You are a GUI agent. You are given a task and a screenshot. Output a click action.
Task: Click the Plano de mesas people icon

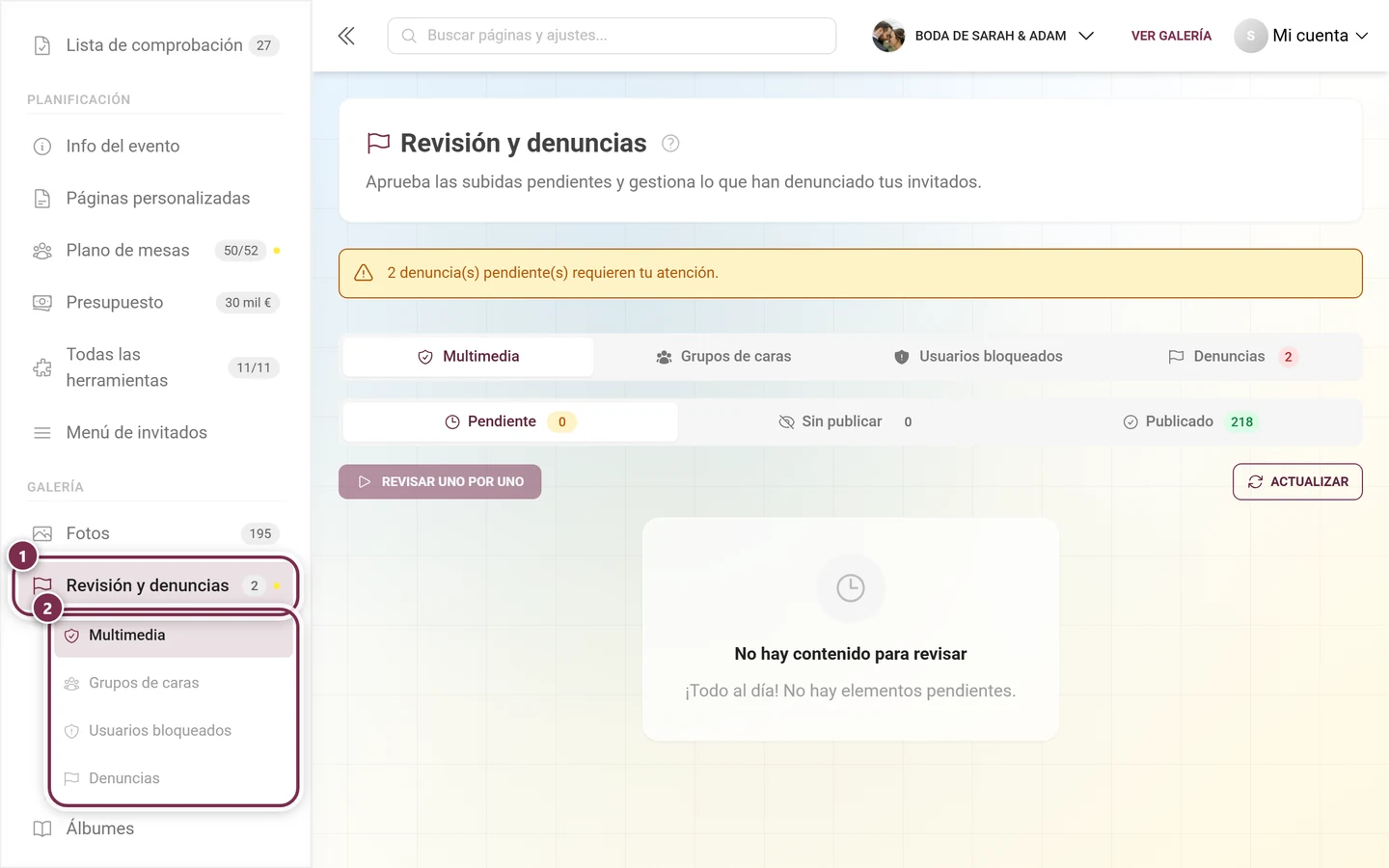point(42,251)
